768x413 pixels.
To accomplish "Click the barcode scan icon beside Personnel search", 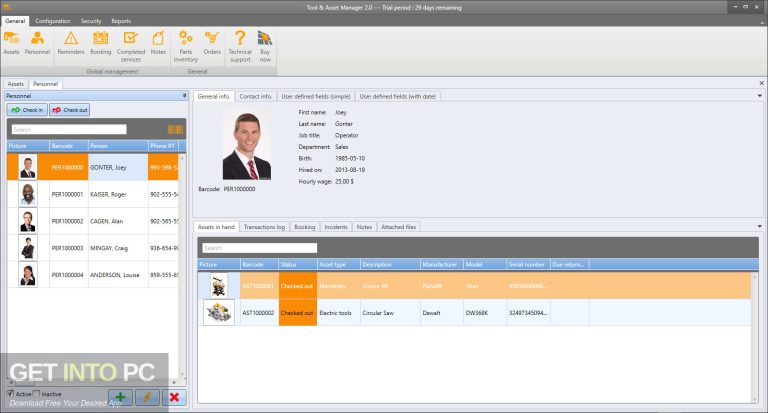I will click(x=175, y=129).
